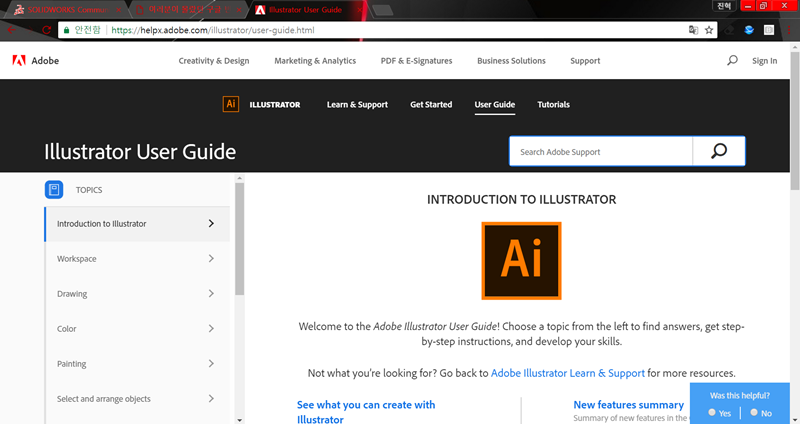Open the Tutorials tab
800x424 pixels.
pos(554,105)
